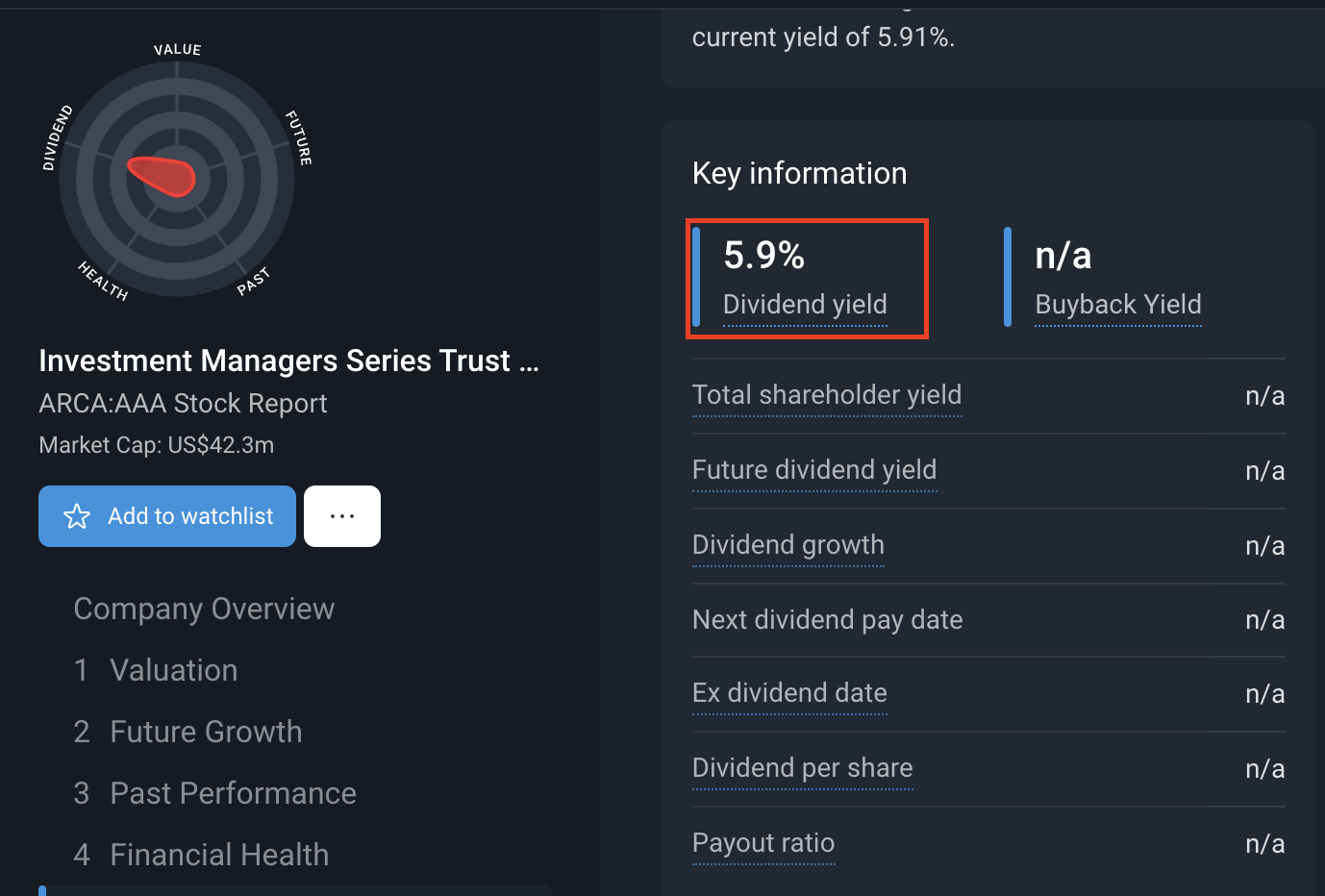The image size is (1325, 896).
Task: Go to Company Overview section
Action: click(204, 609)
